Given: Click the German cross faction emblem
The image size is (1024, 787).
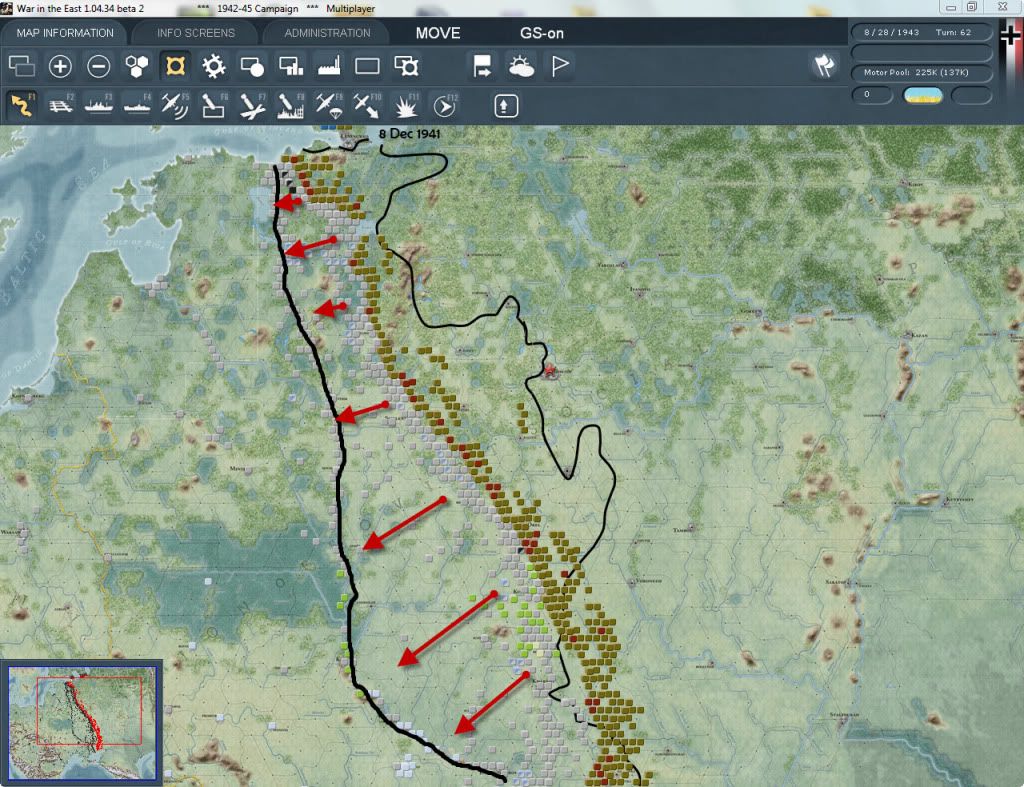Looking at the screenshot, I should (1010, 34).
